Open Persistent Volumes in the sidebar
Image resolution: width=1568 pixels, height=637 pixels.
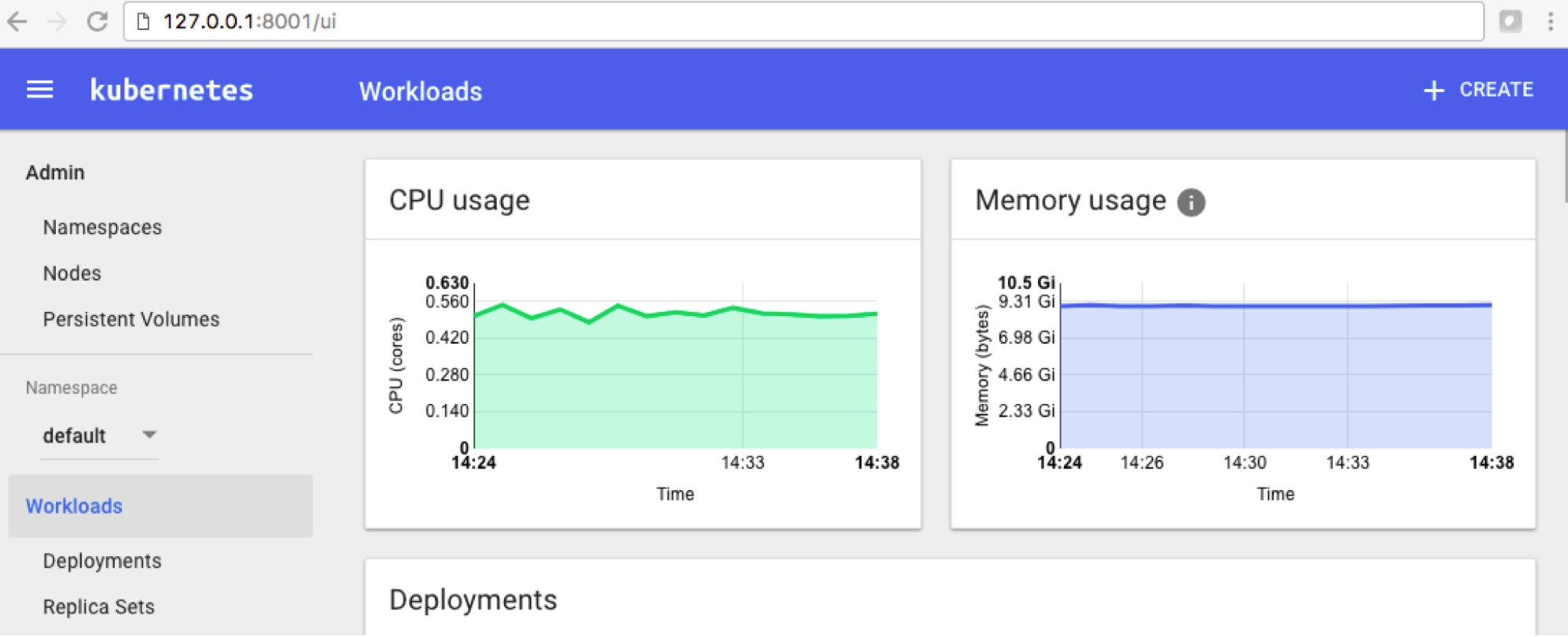pyautogui.click(x=131, y=319)
